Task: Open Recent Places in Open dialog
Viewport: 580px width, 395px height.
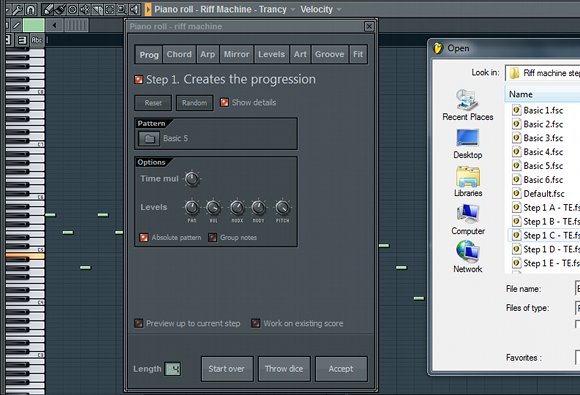Action: 468,105
